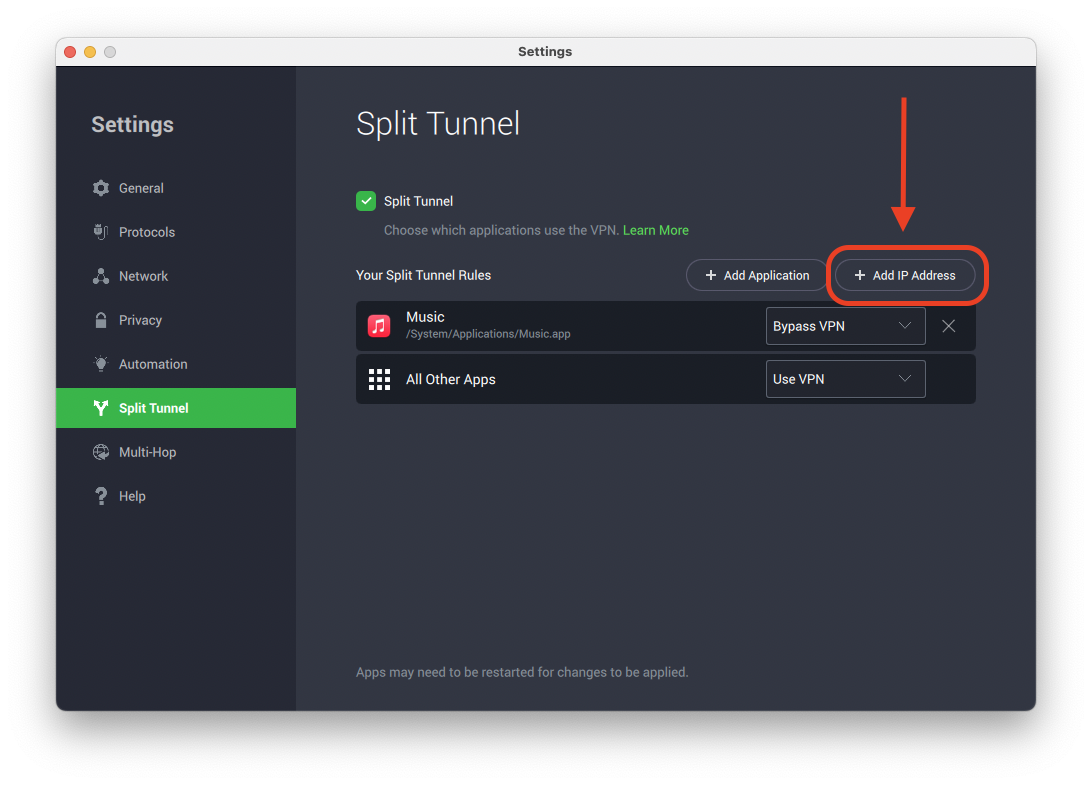Click the Automation lightbulb icon

pyautogui.click(x=101, y=364)
